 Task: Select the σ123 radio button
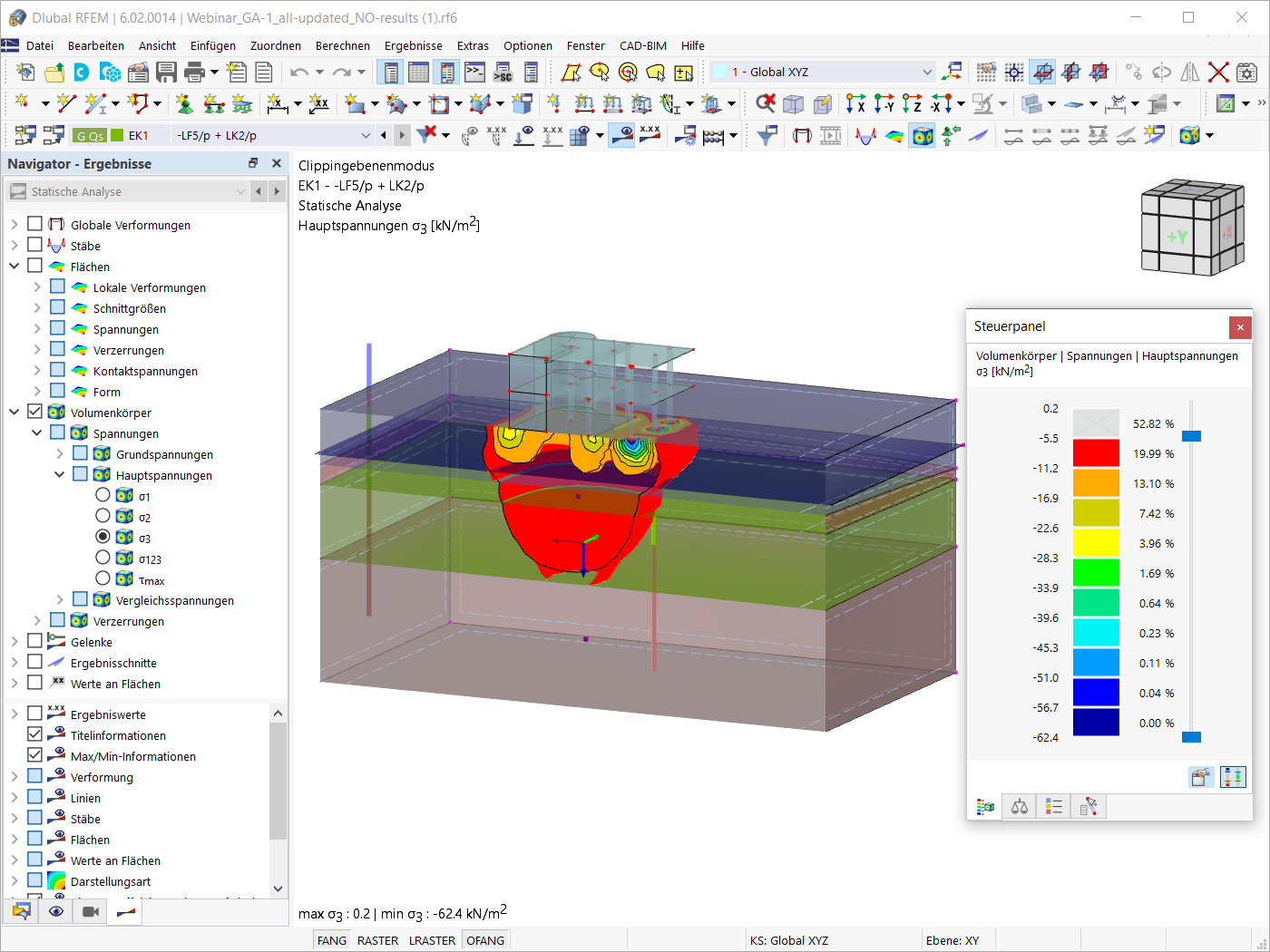[103, 558]
